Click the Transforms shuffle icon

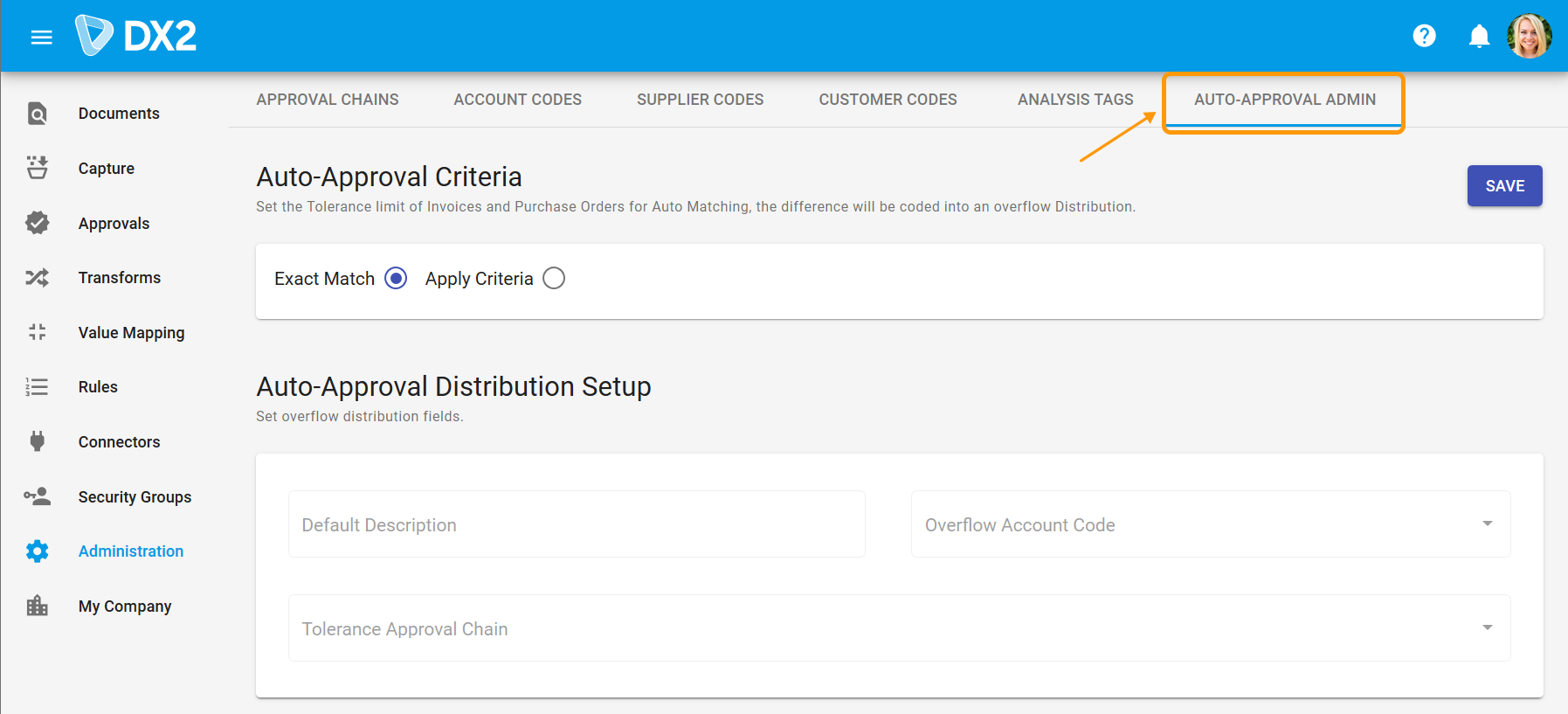point(38,278)
